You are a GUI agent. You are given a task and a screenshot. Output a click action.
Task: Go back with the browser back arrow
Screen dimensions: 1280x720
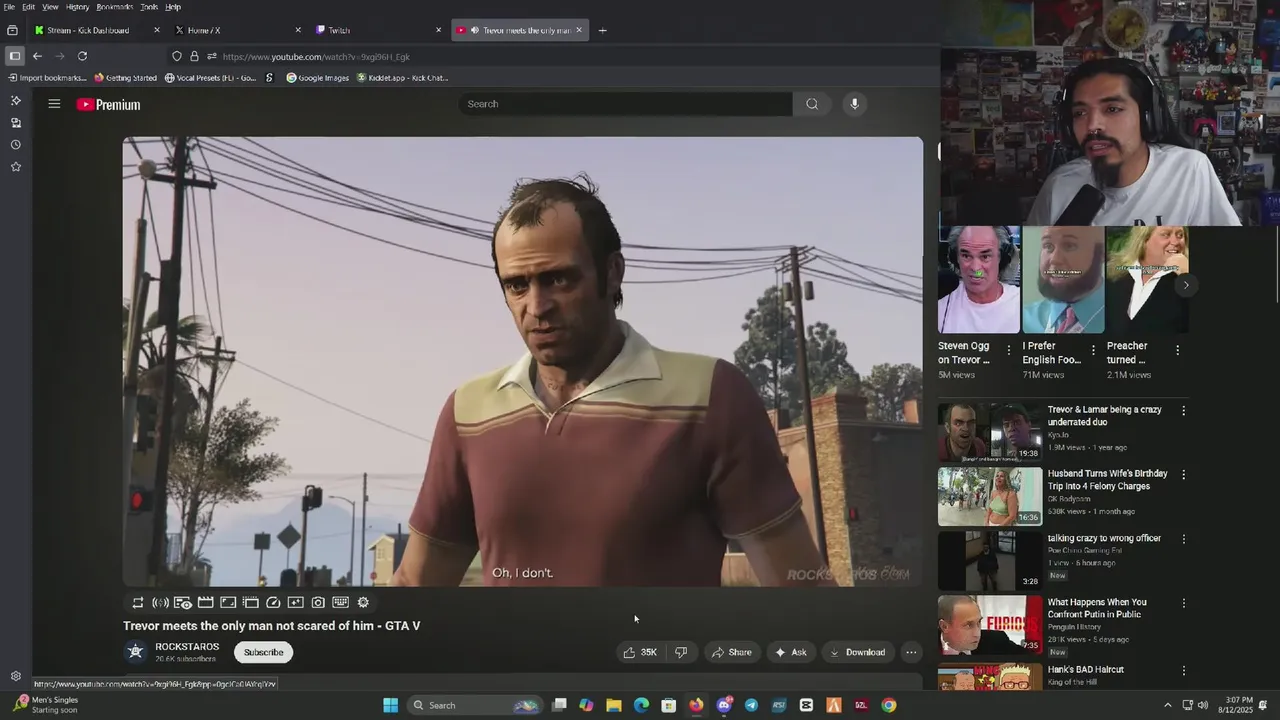(37, 56)
